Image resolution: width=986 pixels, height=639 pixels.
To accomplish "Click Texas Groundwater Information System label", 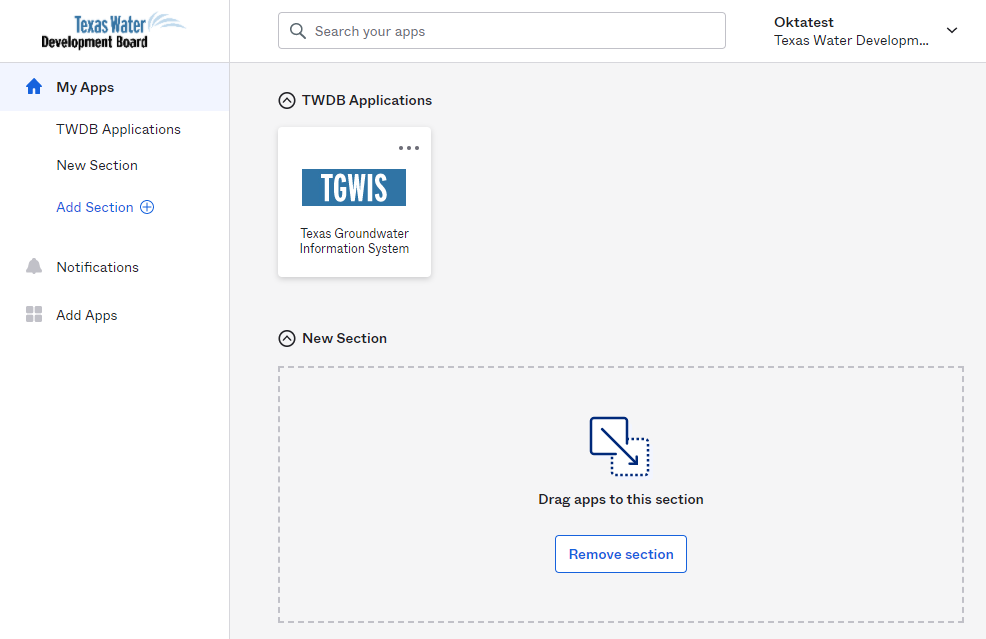I will [x=354, y=241].
